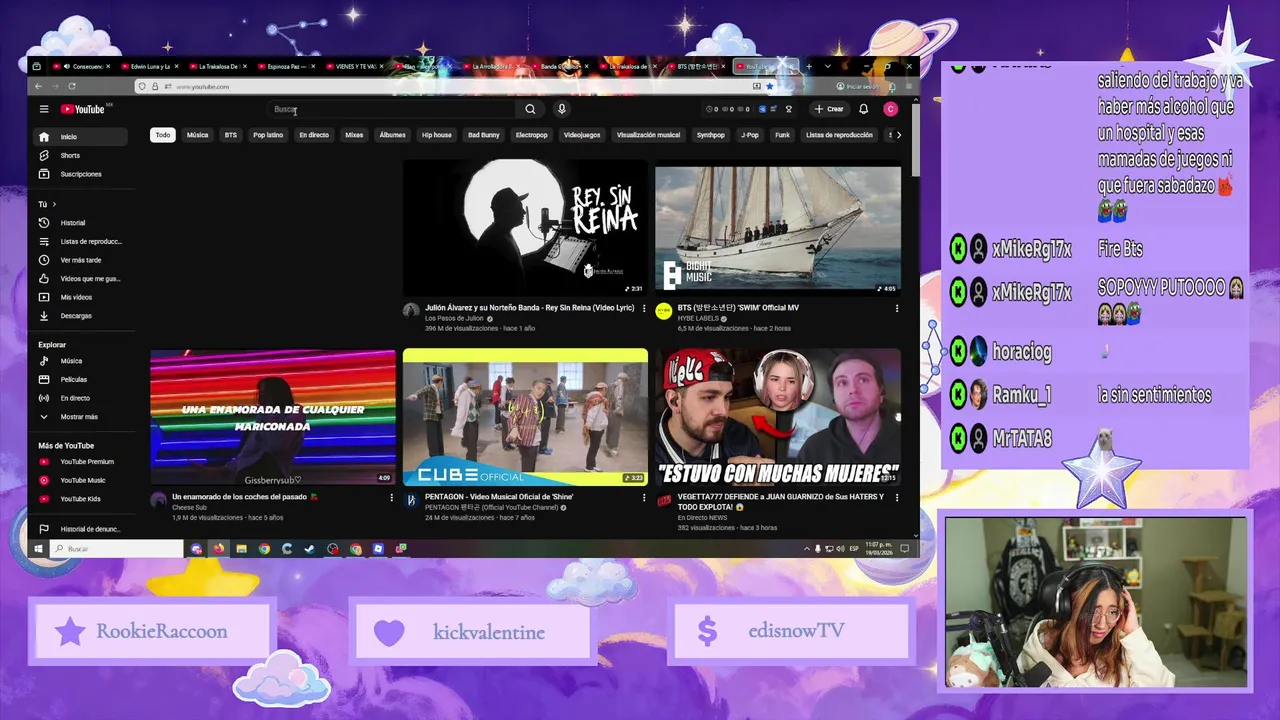Open File Explorer from the taskbar
Viewport: 1280px width, 720px height.
[241, 549]
